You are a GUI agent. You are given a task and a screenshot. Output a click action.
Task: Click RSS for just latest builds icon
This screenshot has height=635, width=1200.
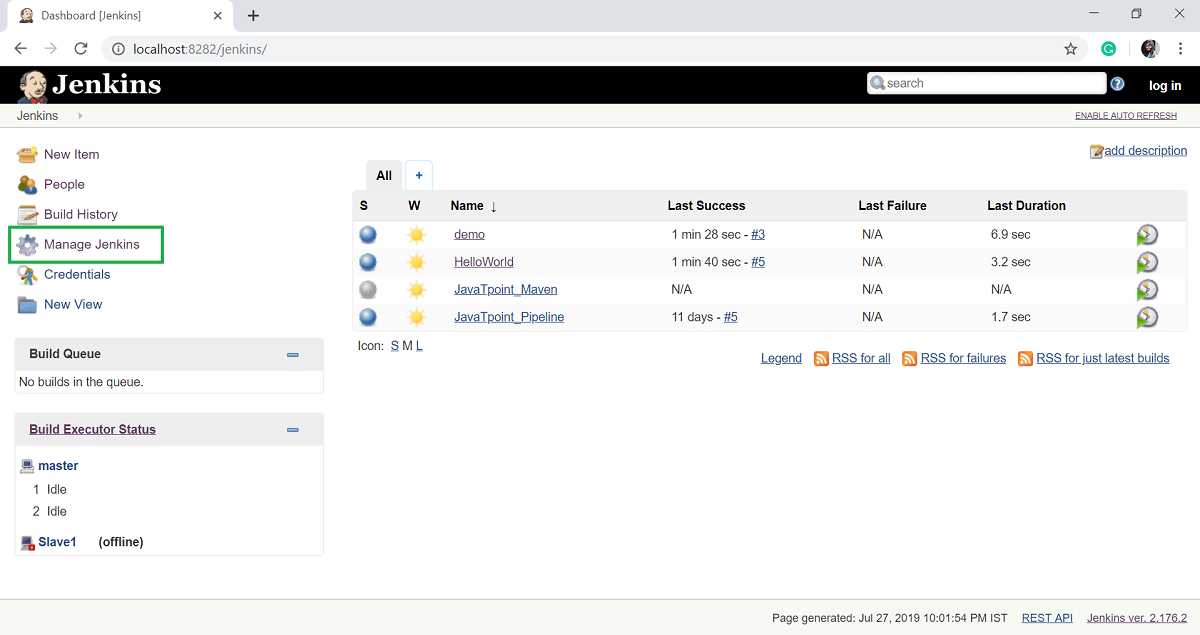pyautogui.click(x=1025, y=358)
